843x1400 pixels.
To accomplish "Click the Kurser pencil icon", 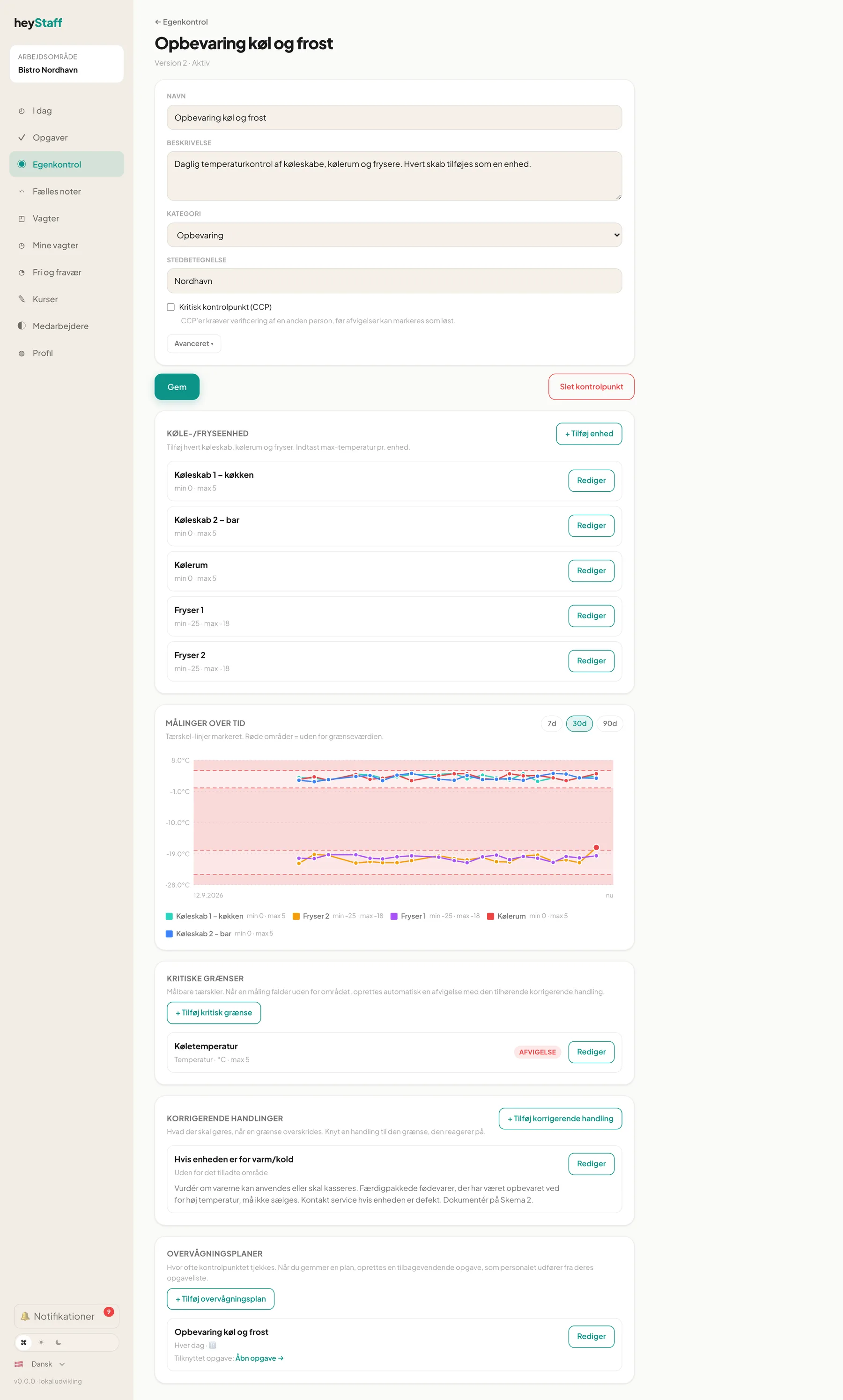I will [22, 299].
